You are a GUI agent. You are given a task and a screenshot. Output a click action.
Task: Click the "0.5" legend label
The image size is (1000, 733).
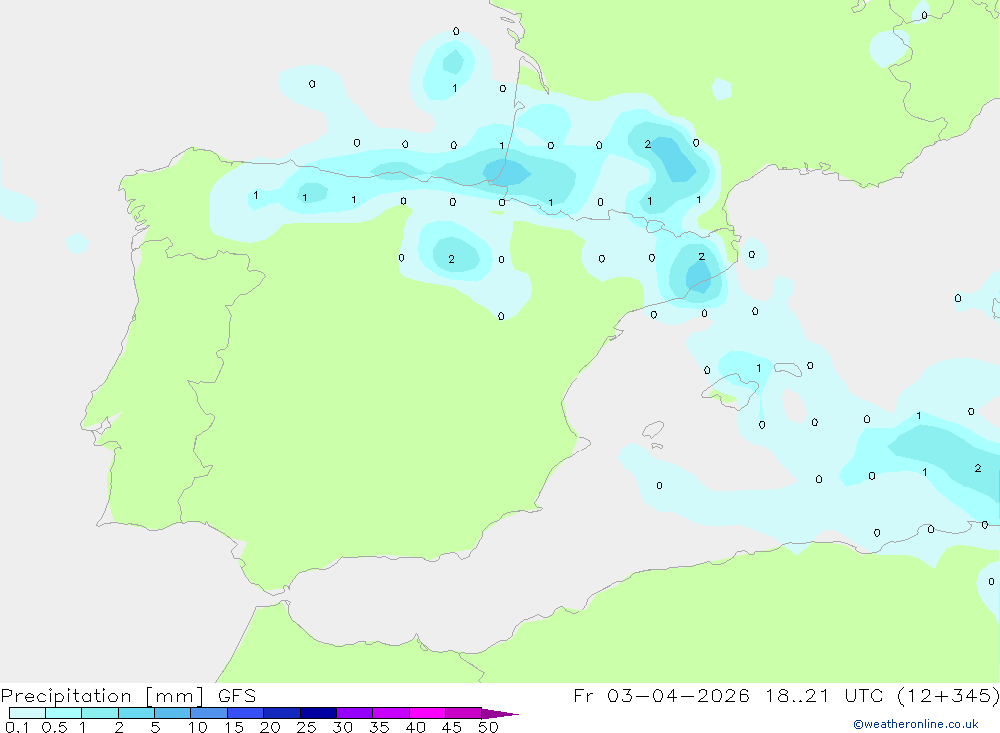[x=54, y=727]
